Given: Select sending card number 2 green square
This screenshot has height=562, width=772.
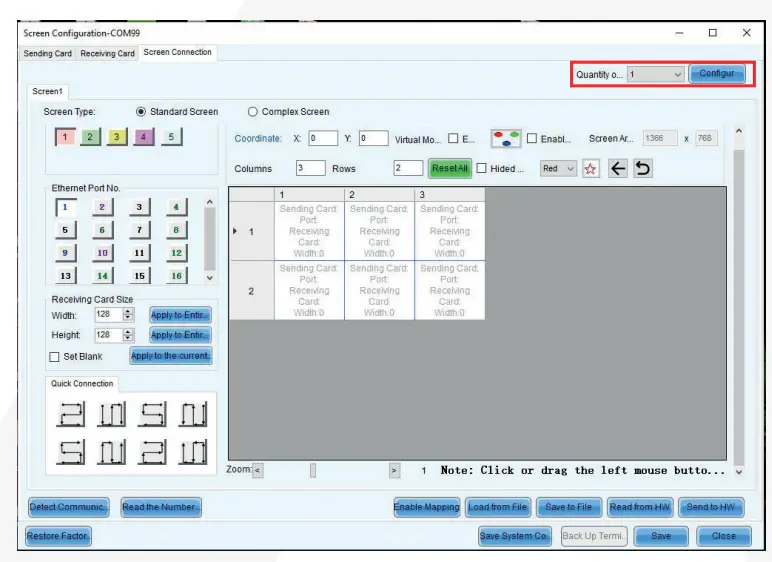Looking at the screenshot, I should click(90, 137).
